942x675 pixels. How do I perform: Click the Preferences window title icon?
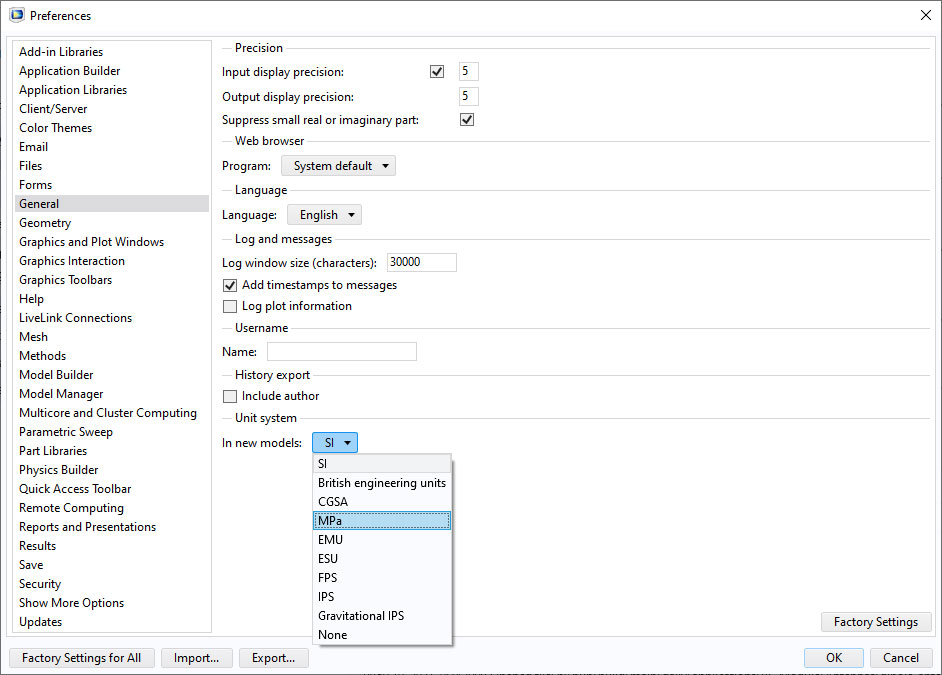[16, 15]
